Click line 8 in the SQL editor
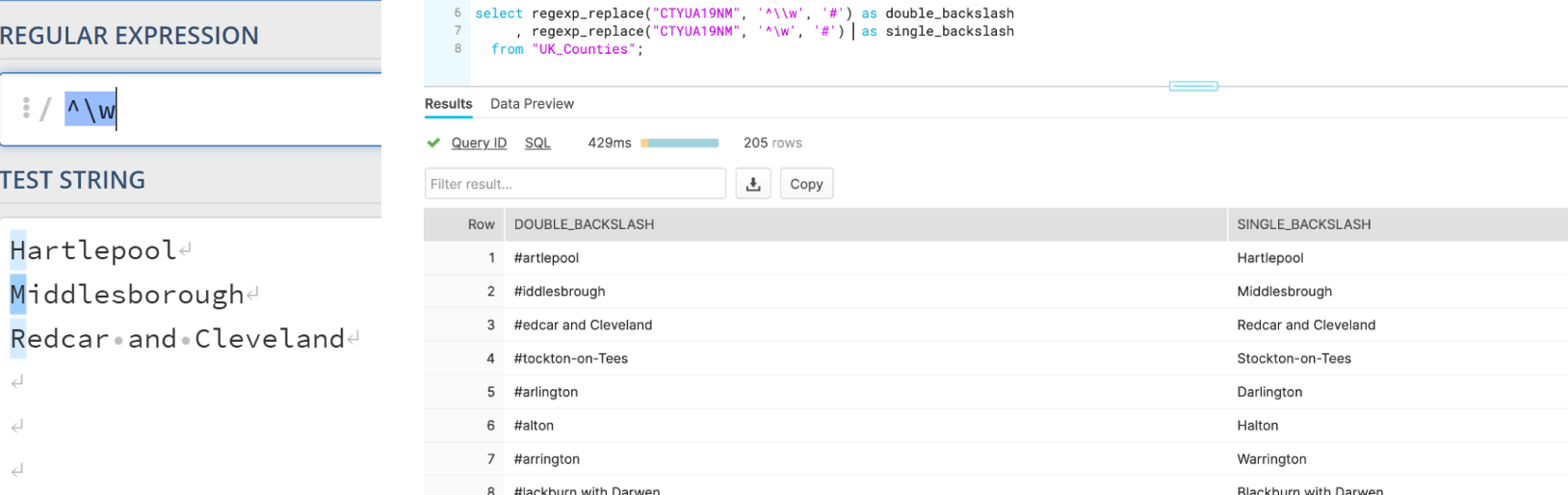Screen dimensions: 1568x495 click(566, 49)
